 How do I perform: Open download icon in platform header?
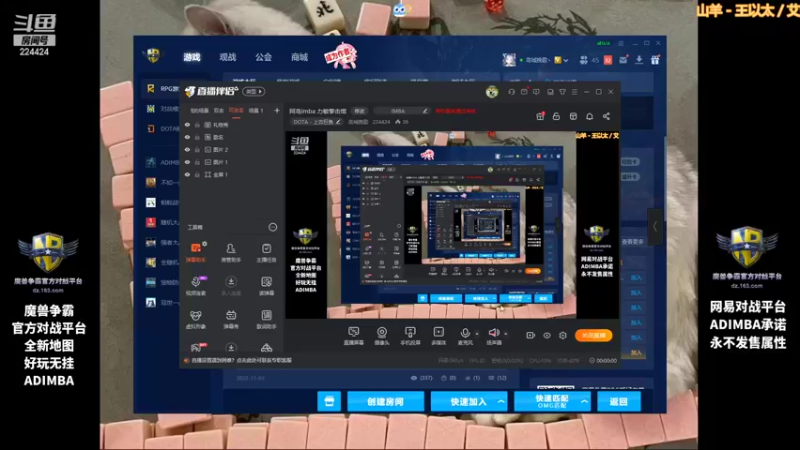coord(639,60)
